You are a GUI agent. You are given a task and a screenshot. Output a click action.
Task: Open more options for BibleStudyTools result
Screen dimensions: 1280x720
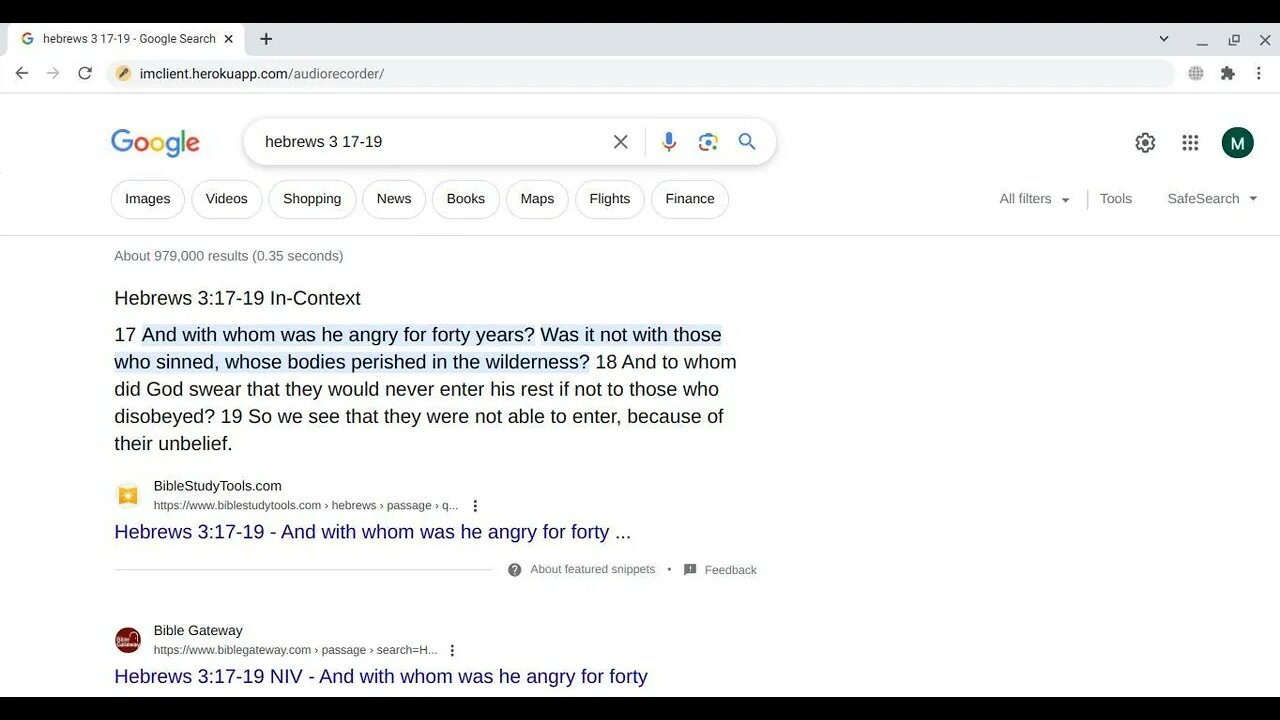[475, 506]
